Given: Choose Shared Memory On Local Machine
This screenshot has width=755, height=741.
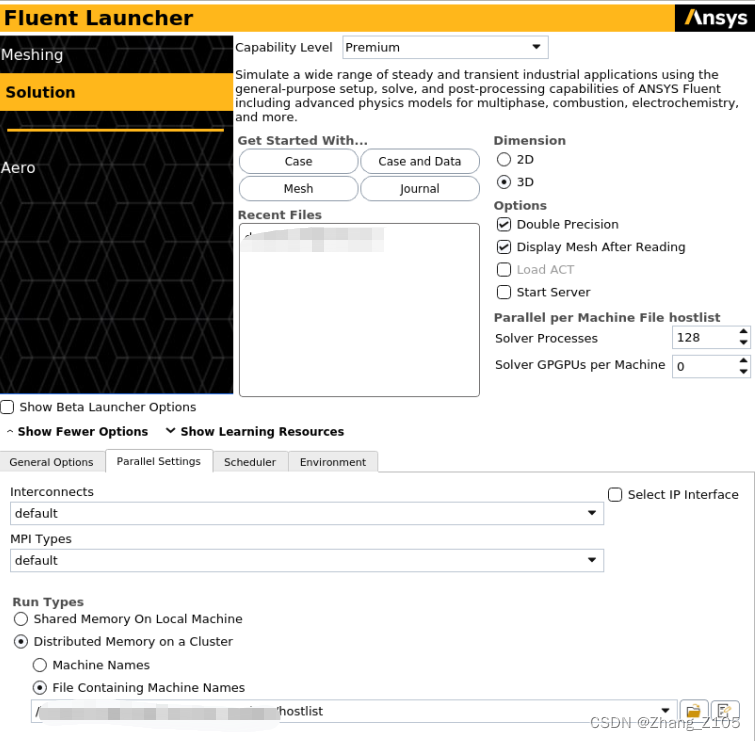Looking at the screenshot, I should (x=21, y=619).
